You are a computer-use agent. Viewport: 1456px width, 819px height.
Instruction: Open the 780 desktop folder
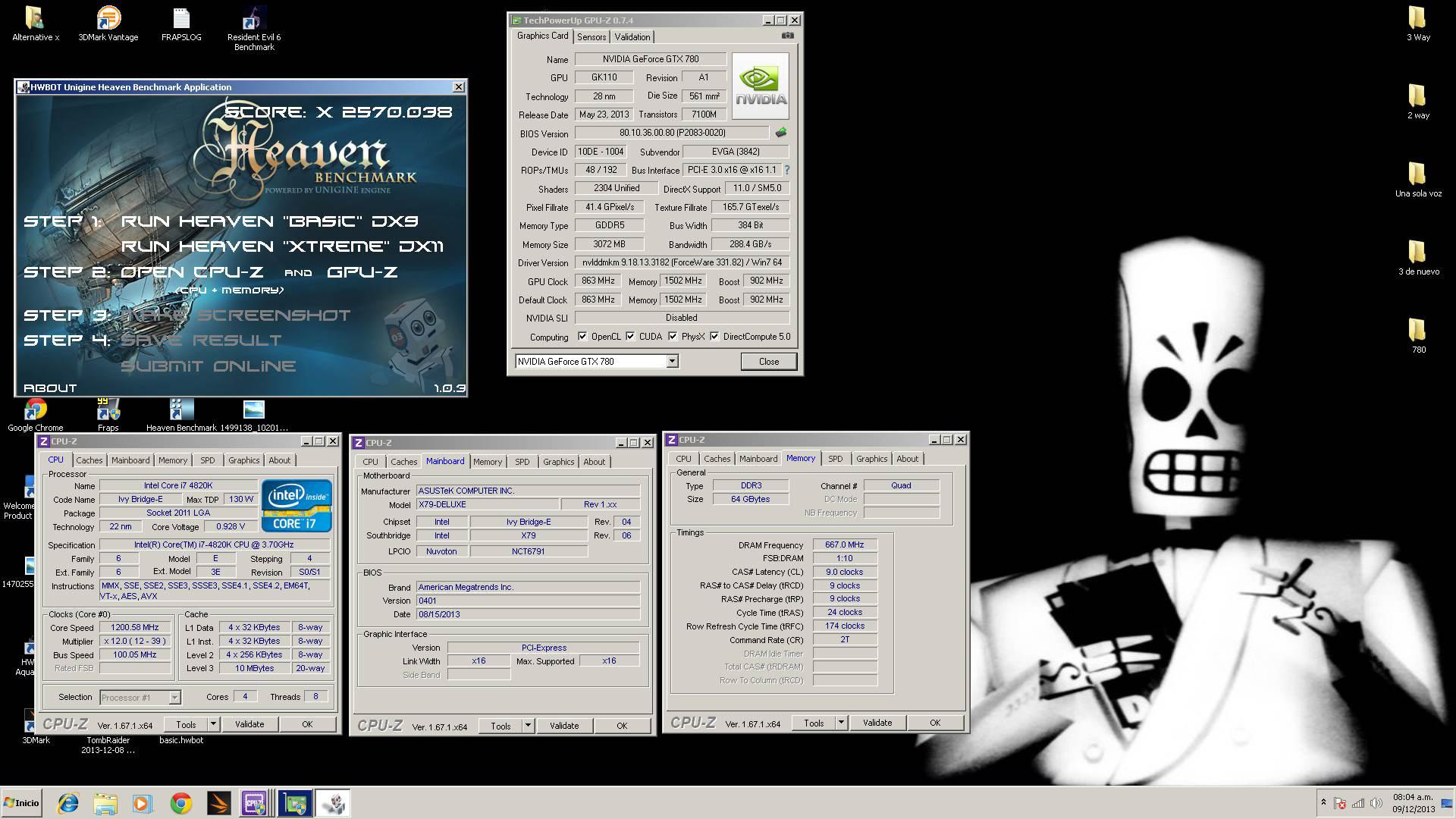click(x=1418, y=335)
